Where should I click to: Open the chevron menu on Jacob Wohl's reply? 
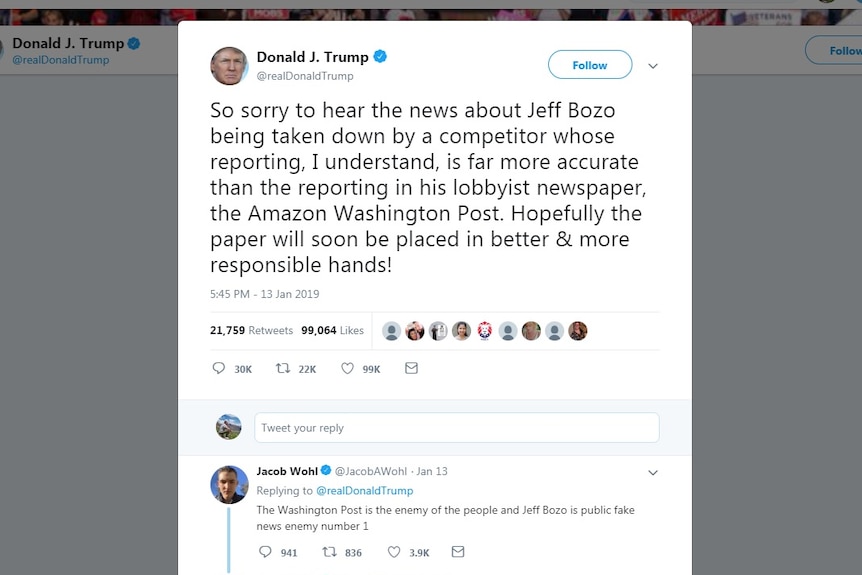[x=653, y=473]
